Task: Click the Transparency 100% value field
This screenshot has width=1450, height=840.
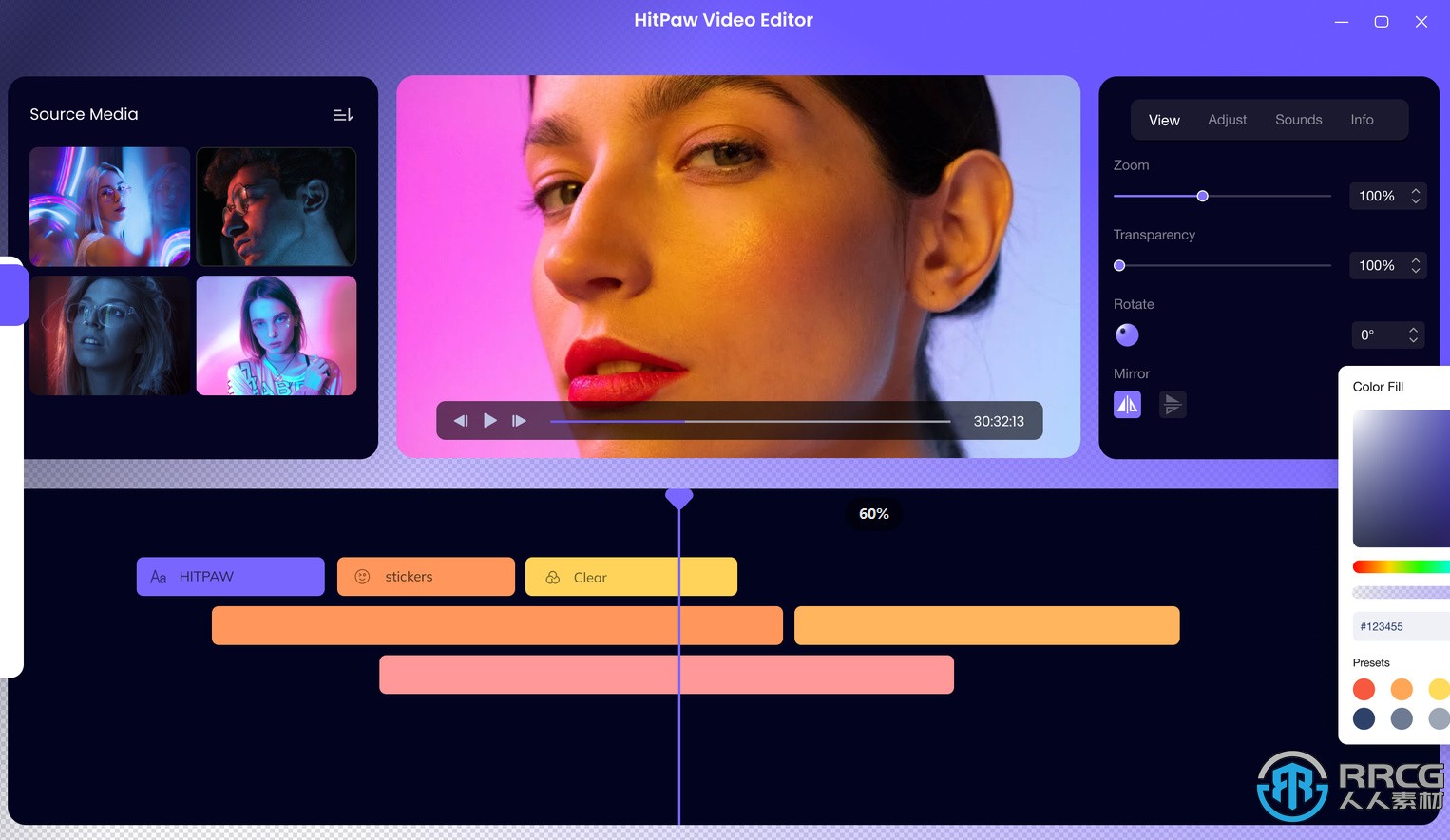Action: click(1387, 265)
